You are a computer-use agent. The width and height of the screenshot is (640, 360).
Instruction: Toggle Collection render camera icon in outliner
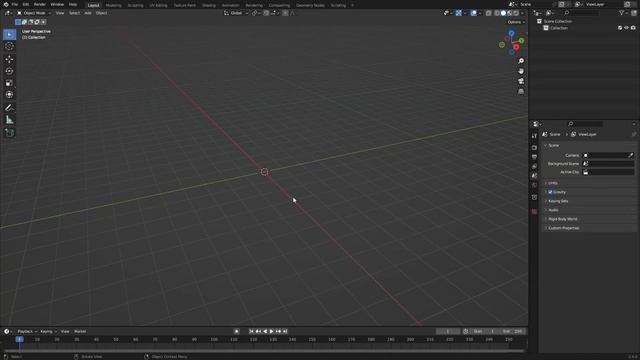(x=633, y=28)
